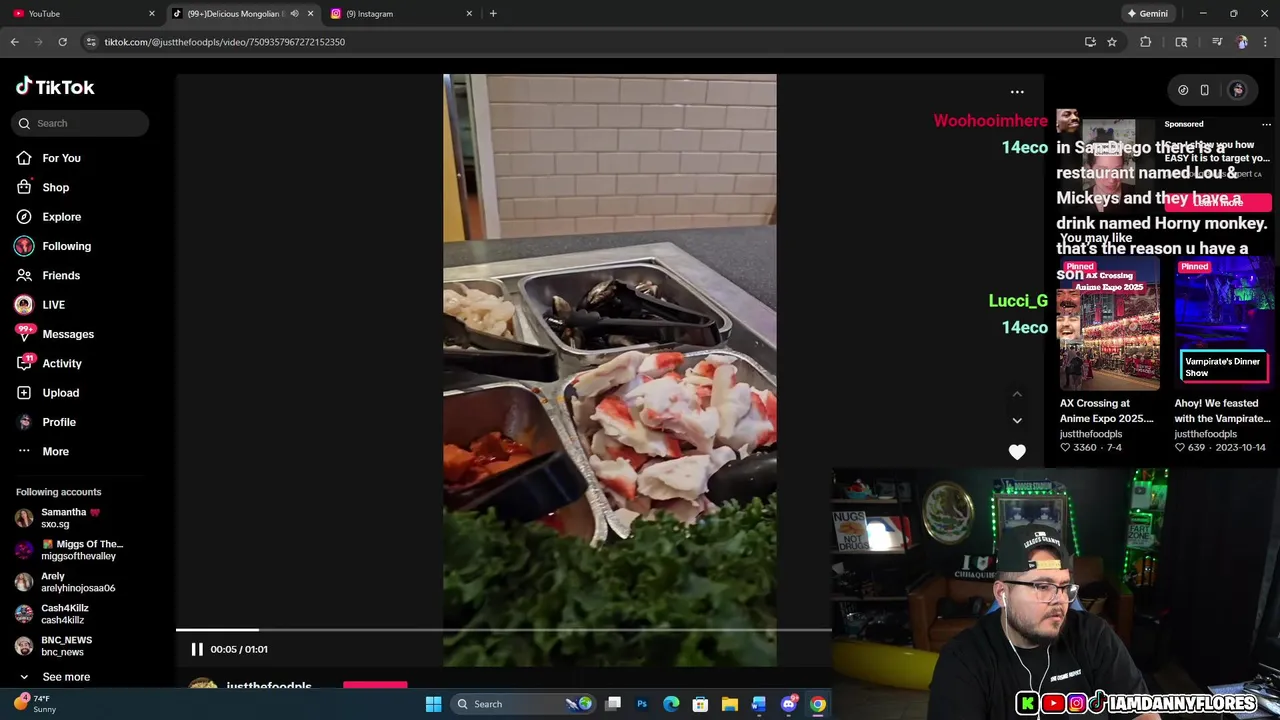Expand See more following accounts
Image resolution: width=1280 pixels, height=720 pixels.
pos(65,677)
